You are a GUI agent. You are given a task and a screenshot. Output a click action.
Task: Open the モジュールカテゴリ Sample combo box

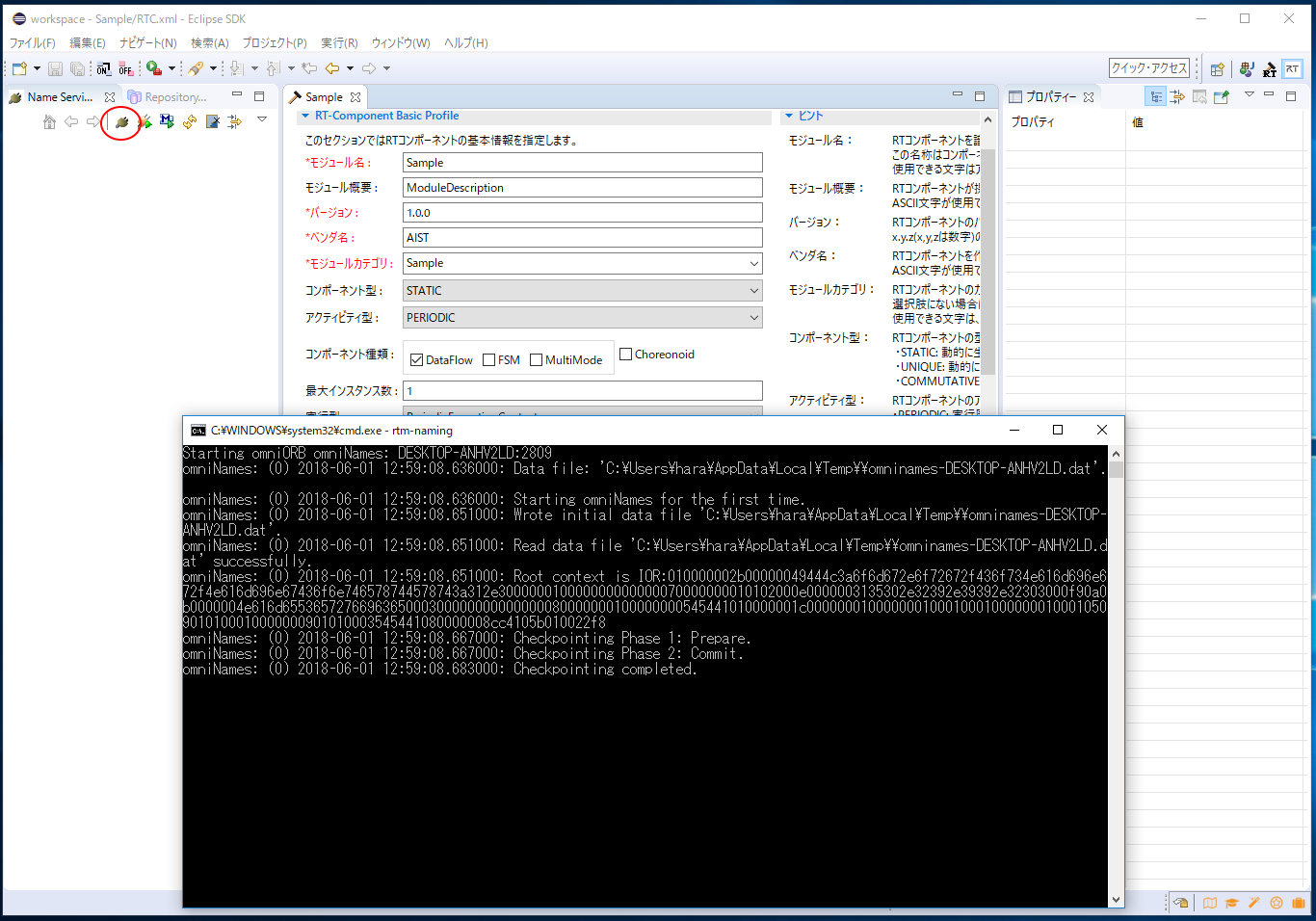click(x=582, y=263)
